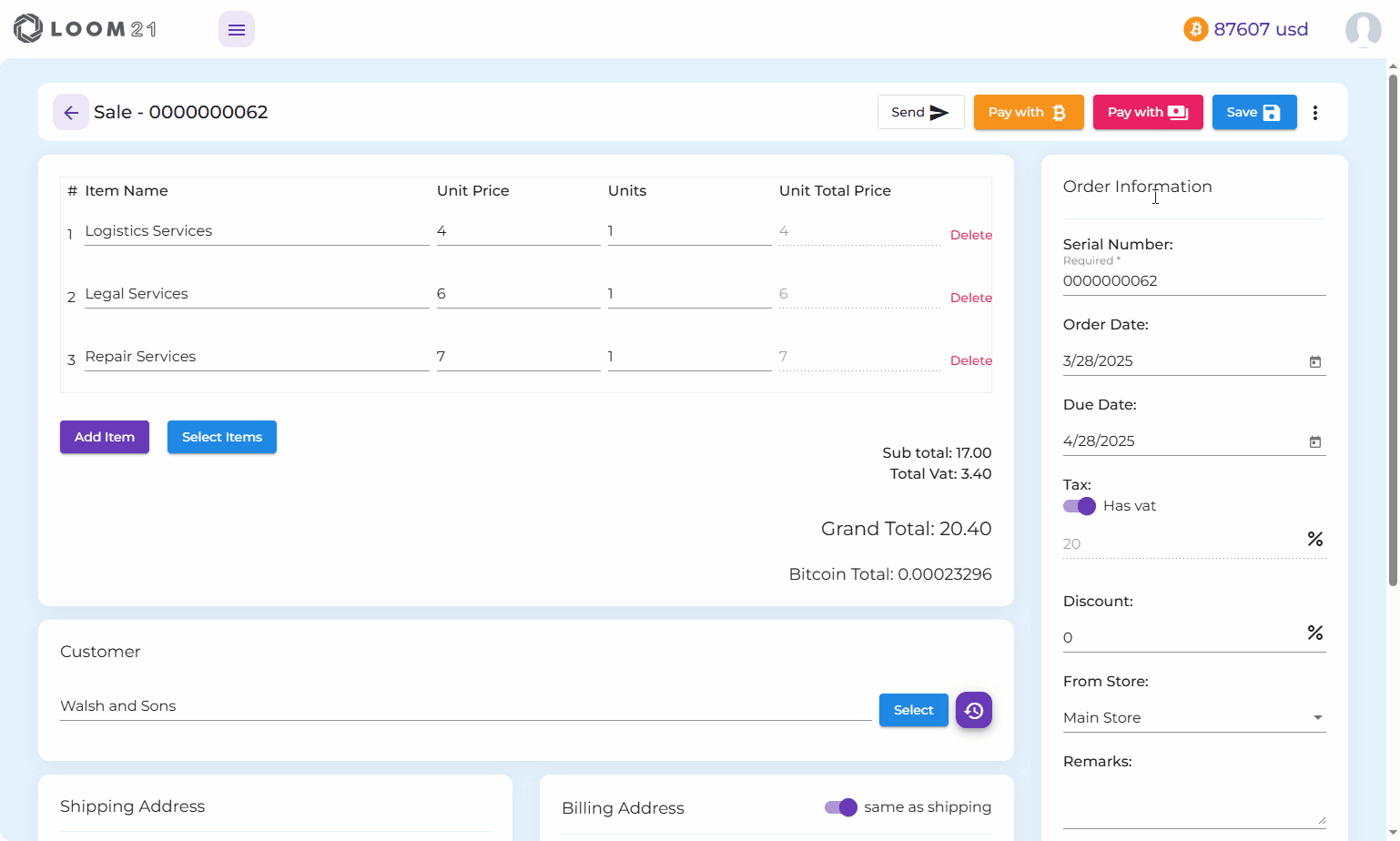Click the Remarks text area

(1194, 804)
